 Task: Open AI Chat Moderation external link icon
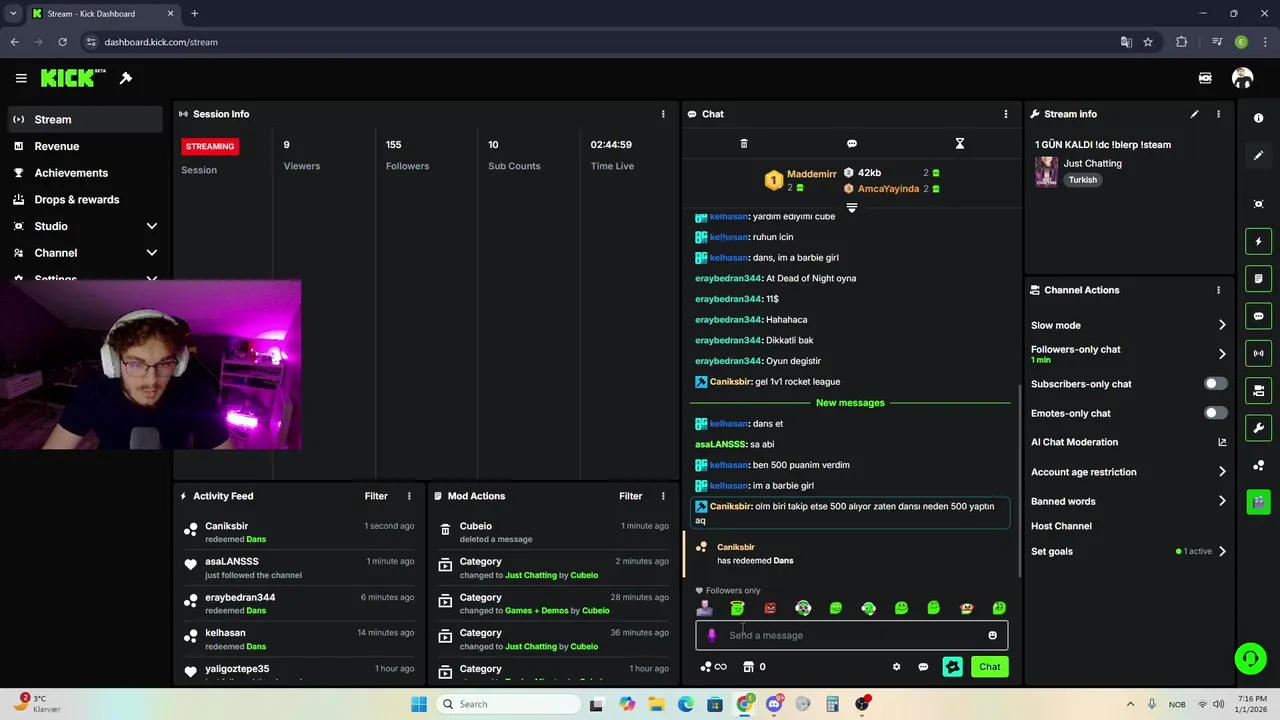click(x=1222, y=442)
